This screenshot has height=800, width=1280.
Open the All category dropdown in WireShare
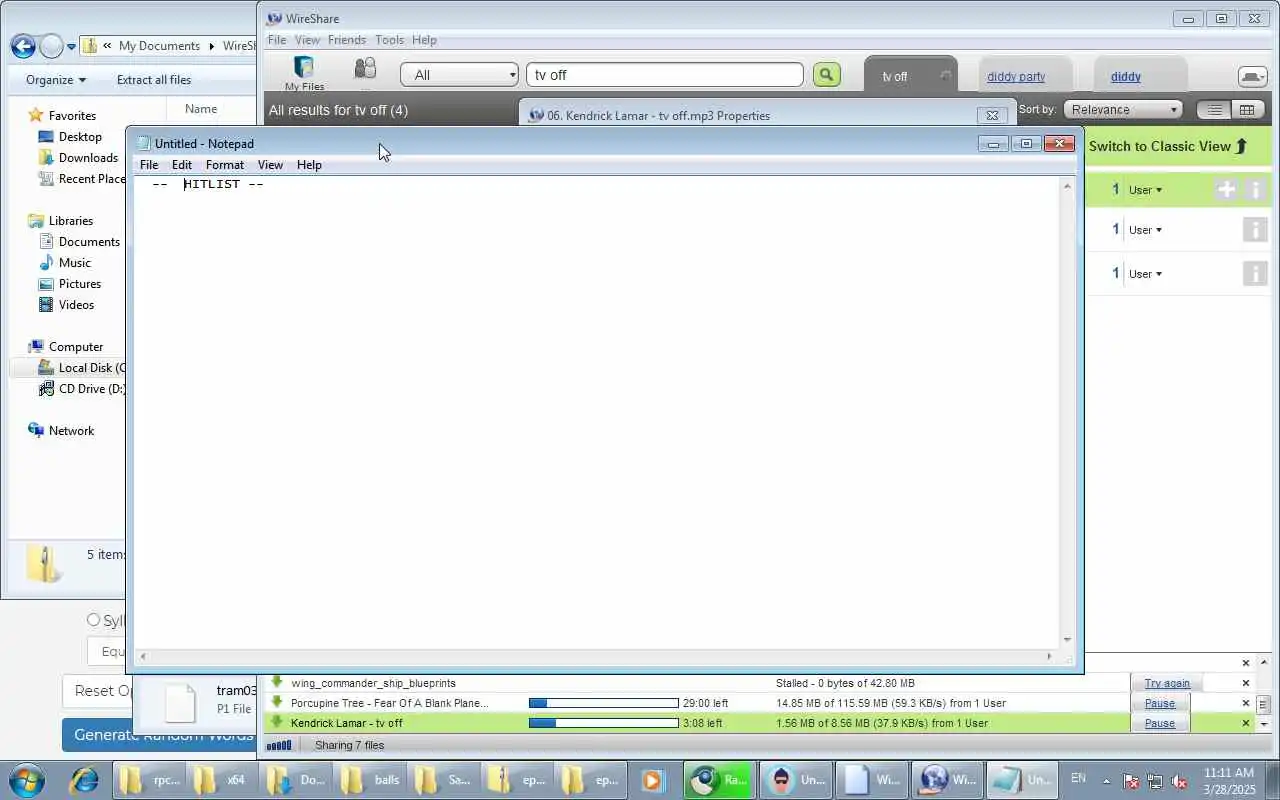459,75
